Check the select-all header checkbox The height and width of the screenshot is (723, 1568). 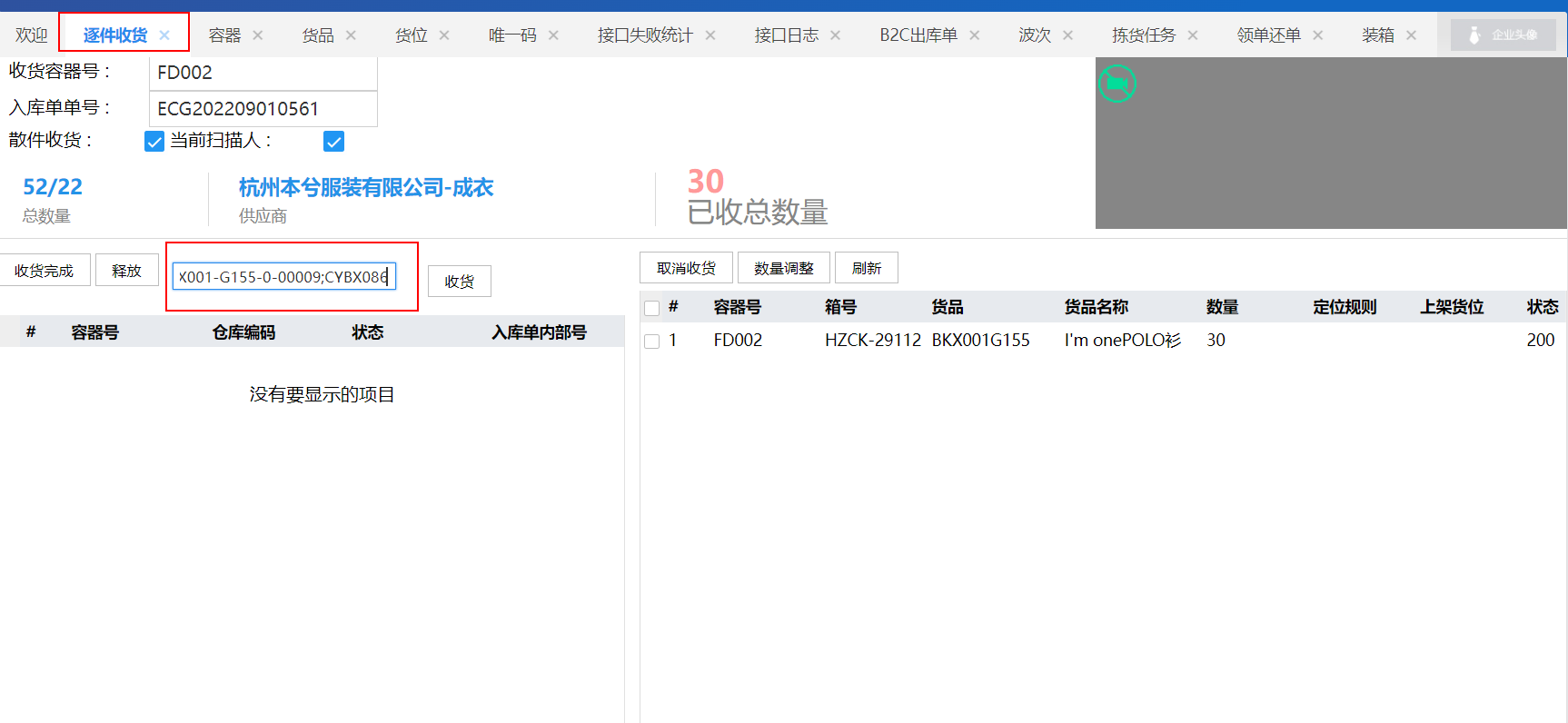coord(651,308)
